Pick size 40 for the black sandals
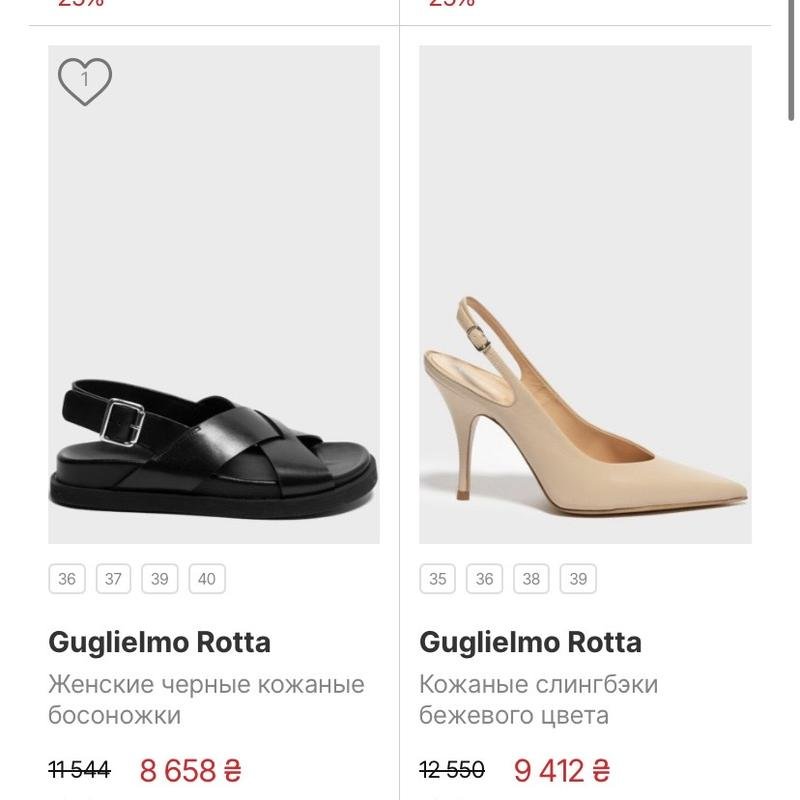800x800 pixels. tap(207, 579)
